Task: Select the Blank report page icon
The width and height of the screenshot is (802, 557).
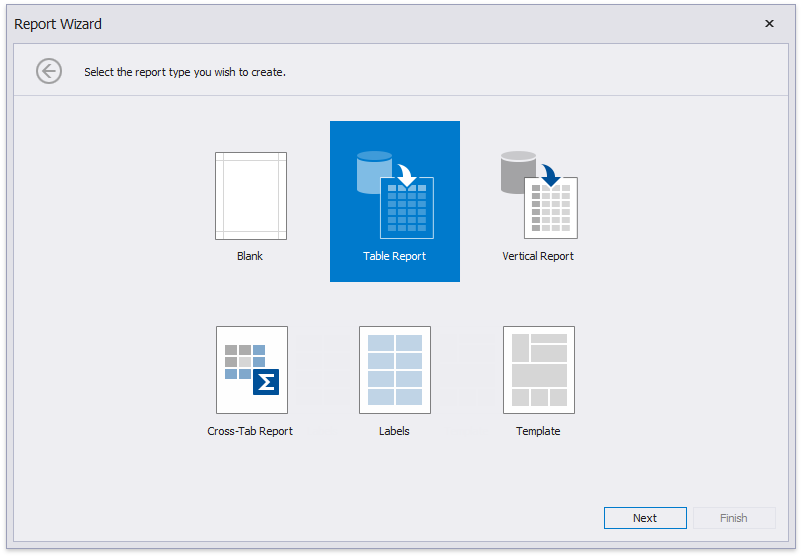Action: pyautogui.click(x=250, y=196)
